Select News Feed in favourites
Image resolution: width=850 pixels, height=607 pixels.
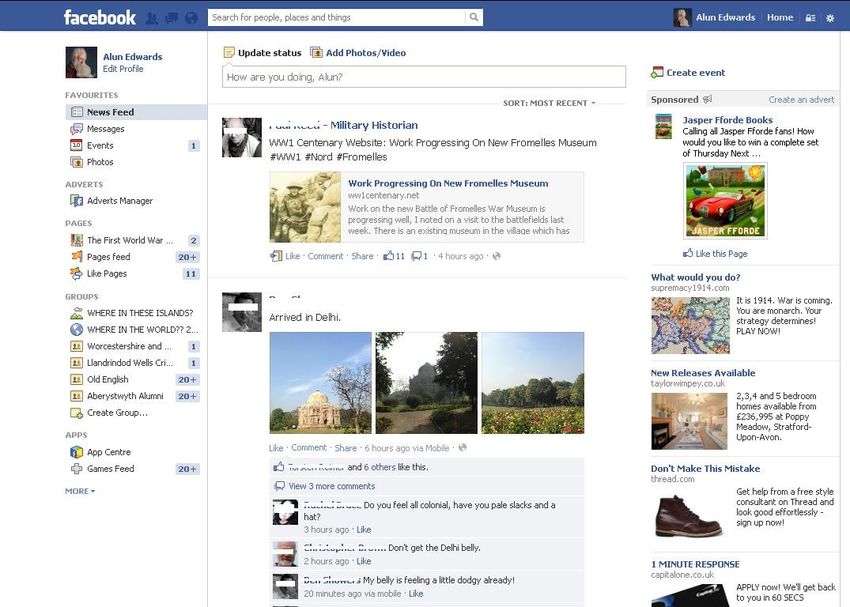[x=136, y=112]
